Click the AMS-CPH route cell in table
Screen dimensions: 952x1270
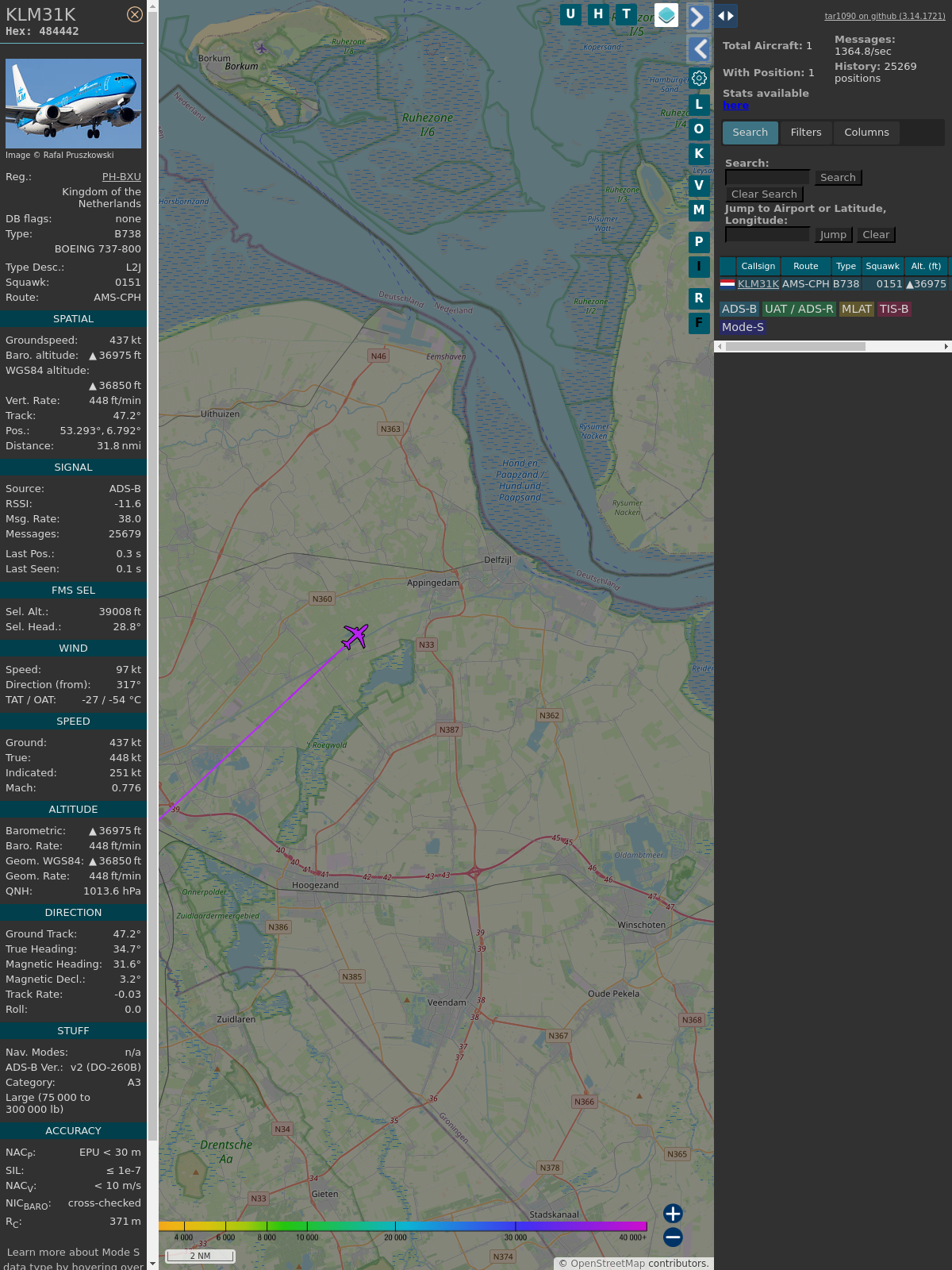click(805, 284)
